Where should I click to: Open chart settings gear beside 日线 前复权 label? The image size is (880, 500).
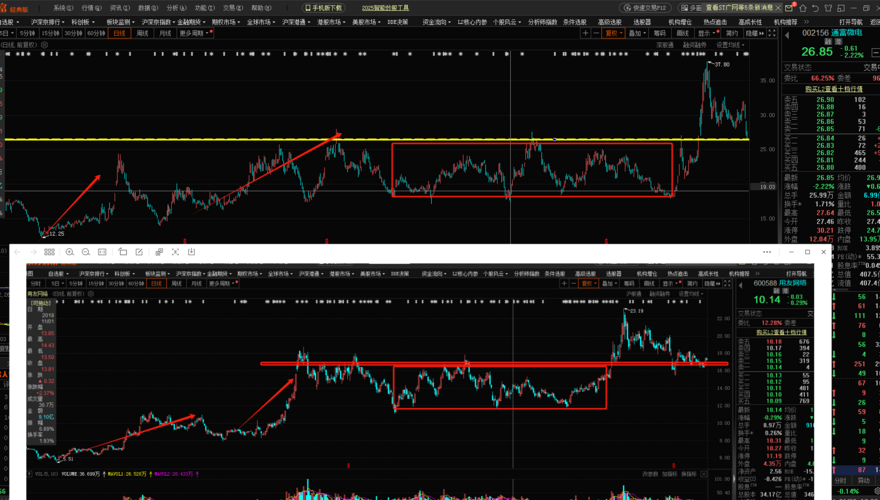coord(43,45)
